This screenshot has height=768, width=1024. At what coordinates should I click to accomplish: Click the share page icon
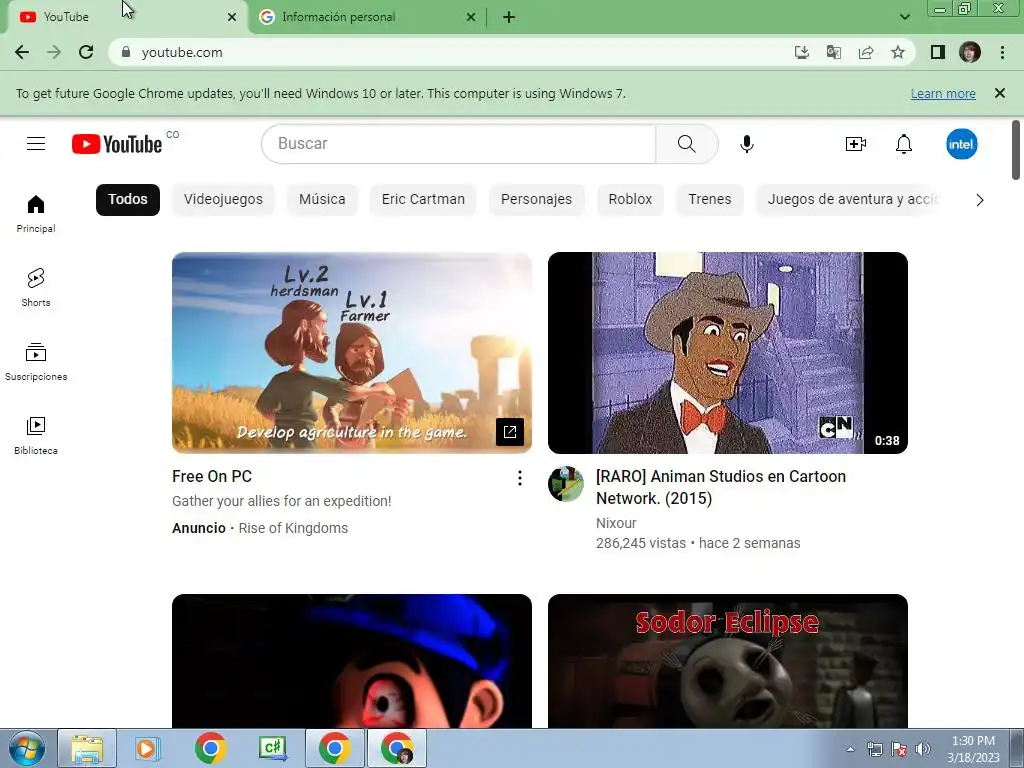(866, 52)
